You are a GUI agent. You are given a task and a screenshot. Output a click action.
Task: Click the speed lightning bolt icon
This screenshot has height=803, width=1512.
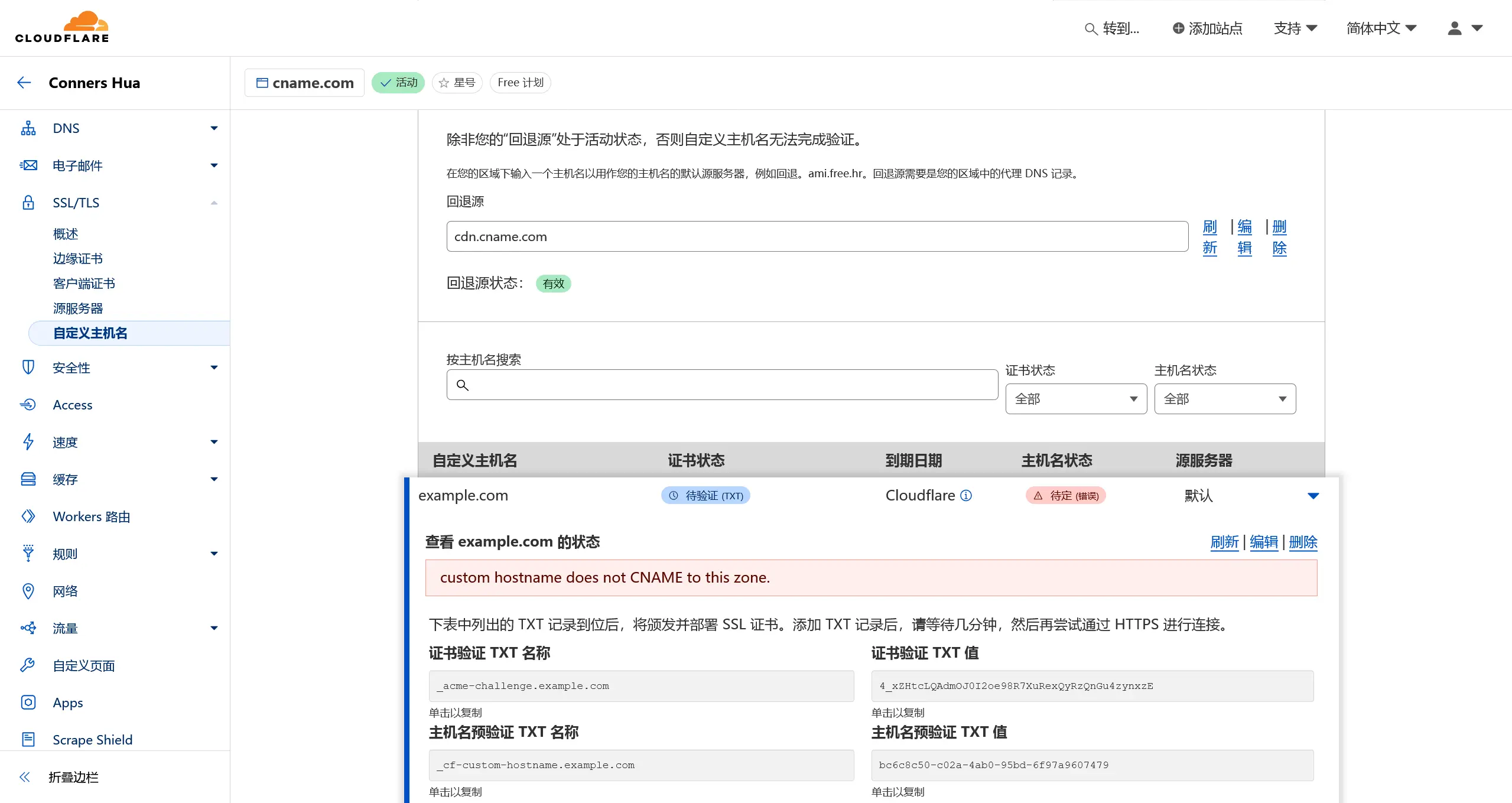(x=28, y=442)
